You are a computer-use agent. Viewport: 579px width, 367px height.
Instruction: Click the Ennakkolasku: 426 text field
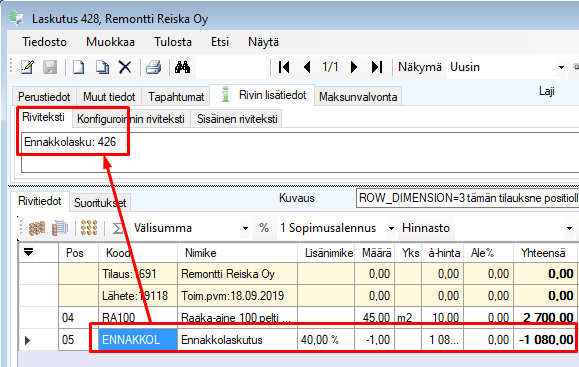click(x=300, y=152)
